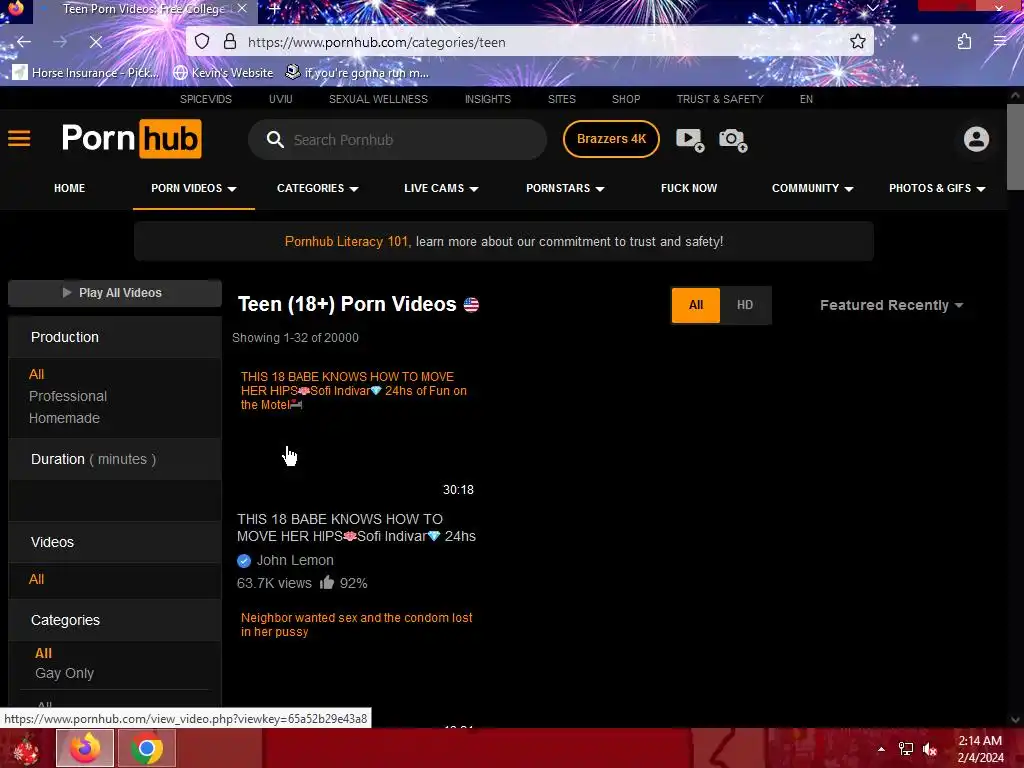Open uploader John Lemon's profile
This screenshot has width=1024, height=768.
295,560
